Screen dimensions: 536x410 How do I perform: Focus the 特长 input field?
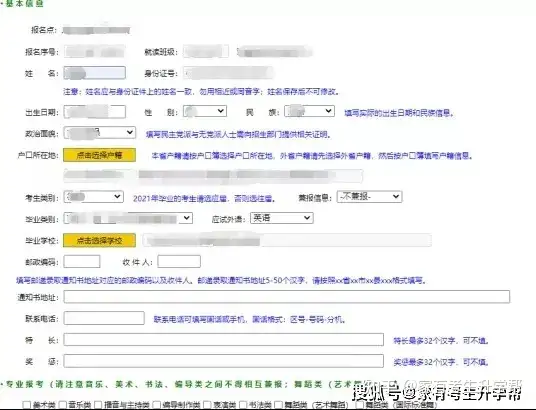pos(224,340)
